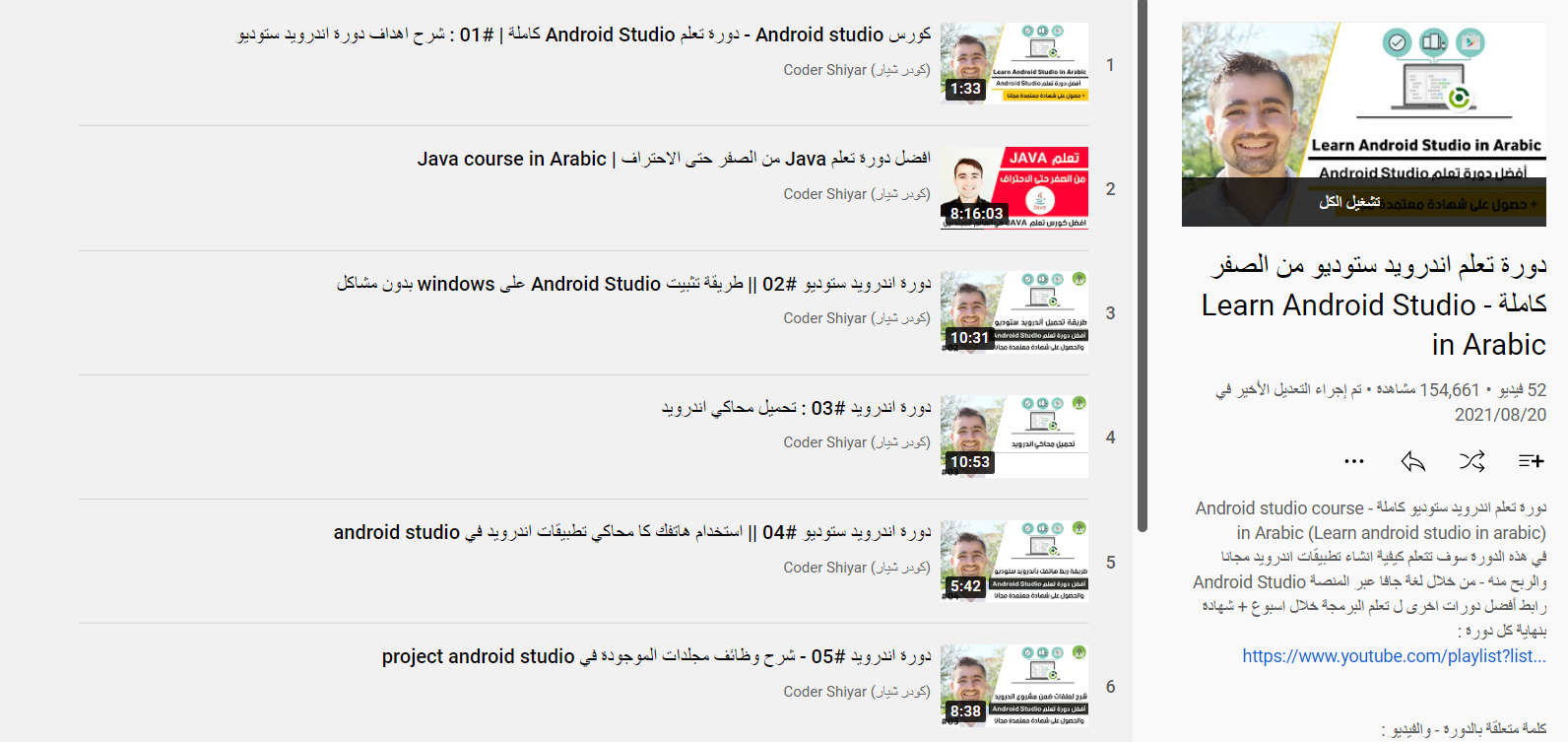Open the #05 project android studio title
The height and width of the screenshot is (742, 1568).
656,656
